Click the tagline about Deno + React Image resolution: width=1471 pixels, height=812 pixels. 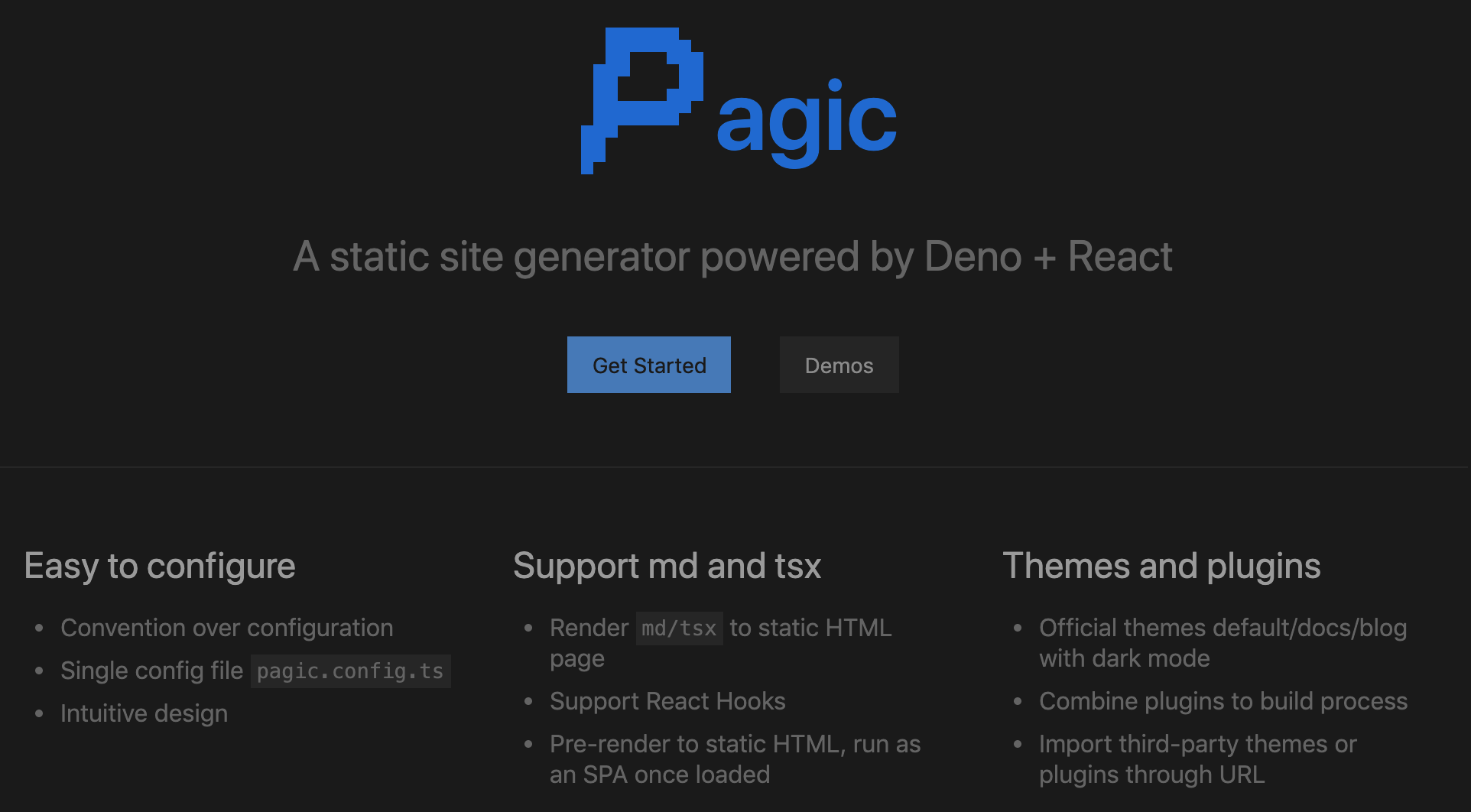pos(732,256)
